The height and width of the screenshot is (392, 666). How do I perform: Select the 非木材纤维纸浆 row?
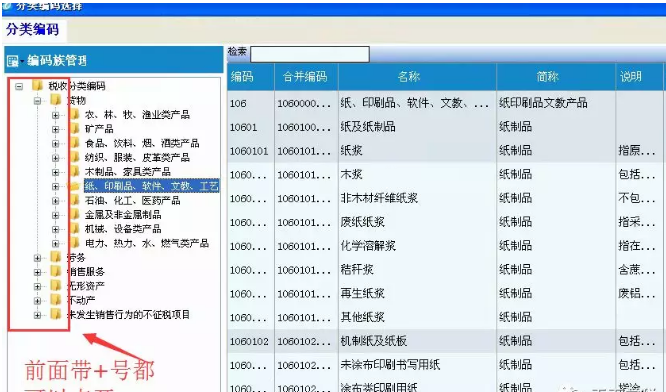tap(446, 198)
